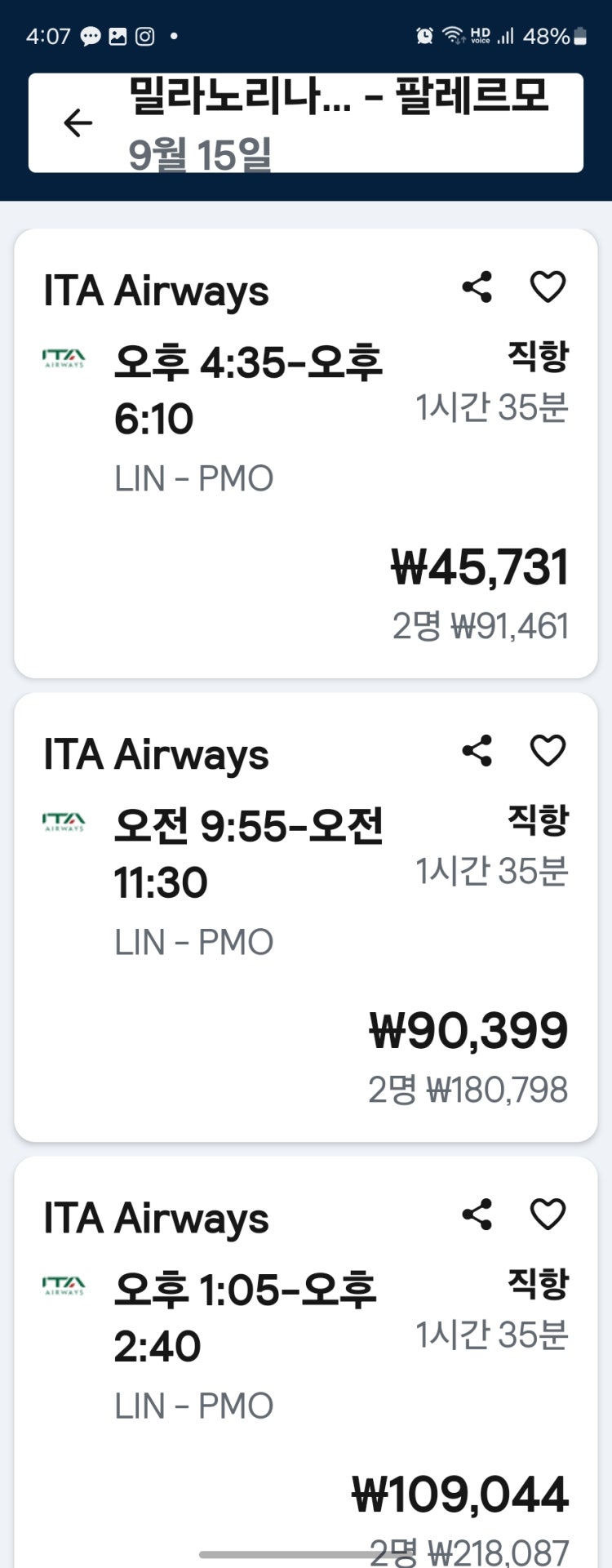Share the 오후 4:35 ITA Airways flight
The width and height of the screenshot is (612, 1568).
coord(477,287)
